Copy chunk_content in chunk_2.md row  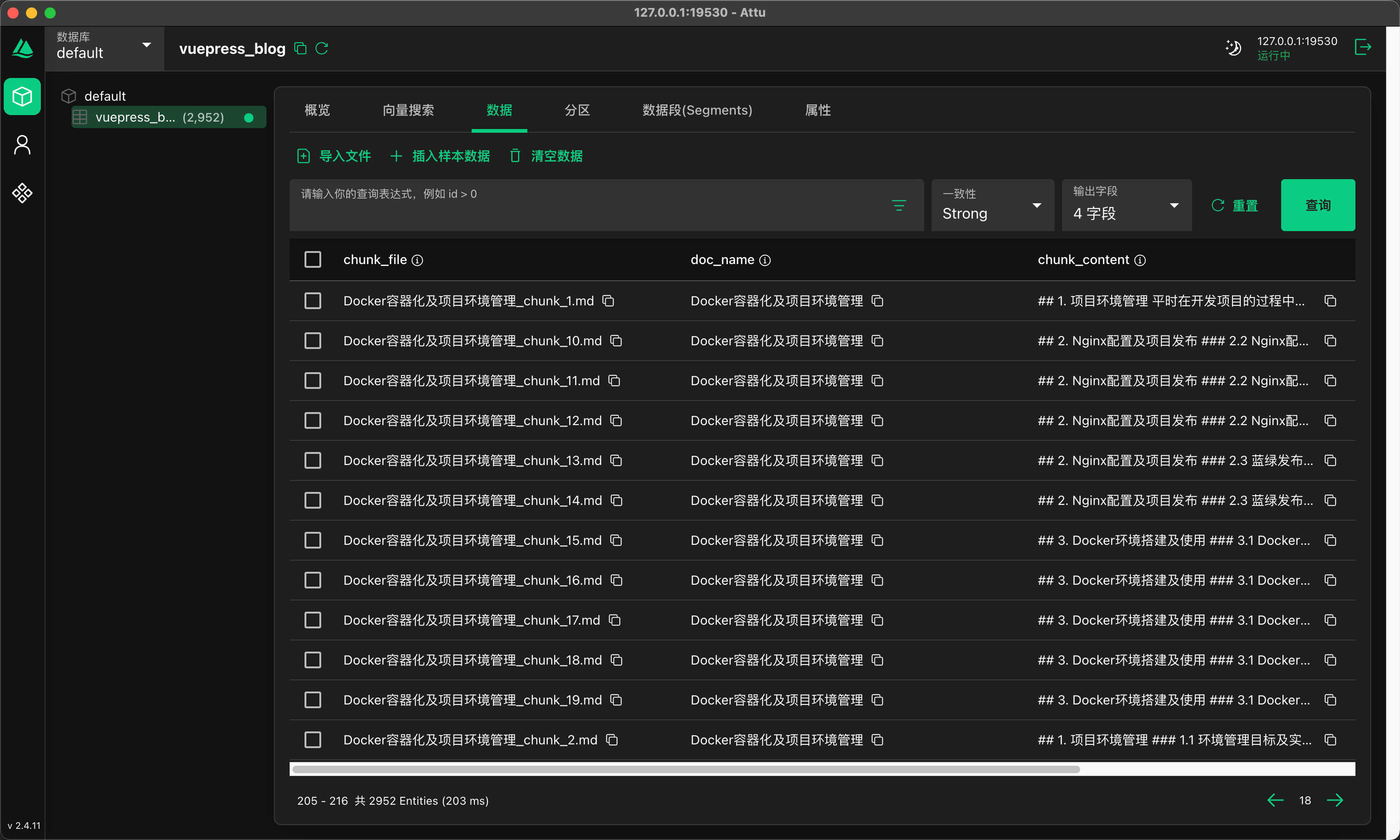click(x=1330, y=740)
